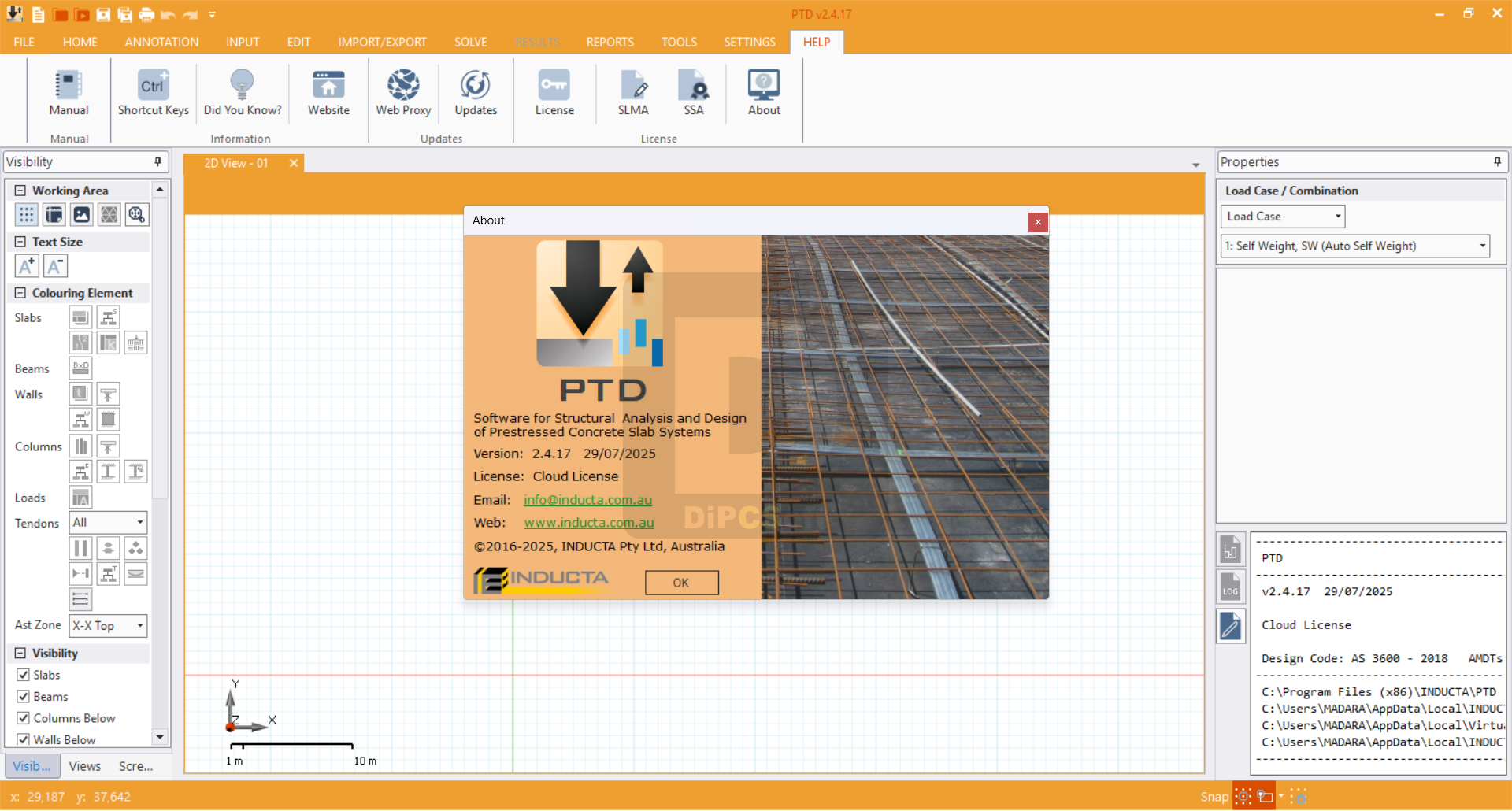Open the Self Weight load case dropdown

[1354, 246]
